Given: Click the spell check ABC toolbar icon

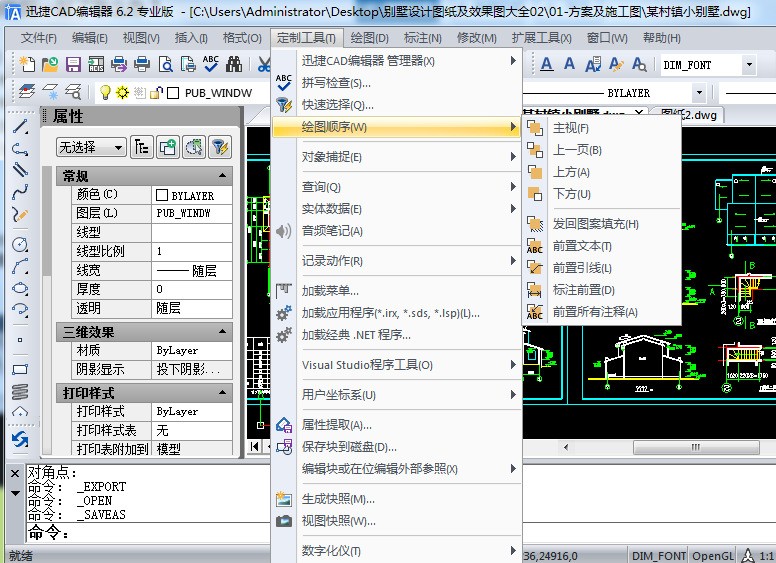Looking at the screenshot, I should click(210, 64).
